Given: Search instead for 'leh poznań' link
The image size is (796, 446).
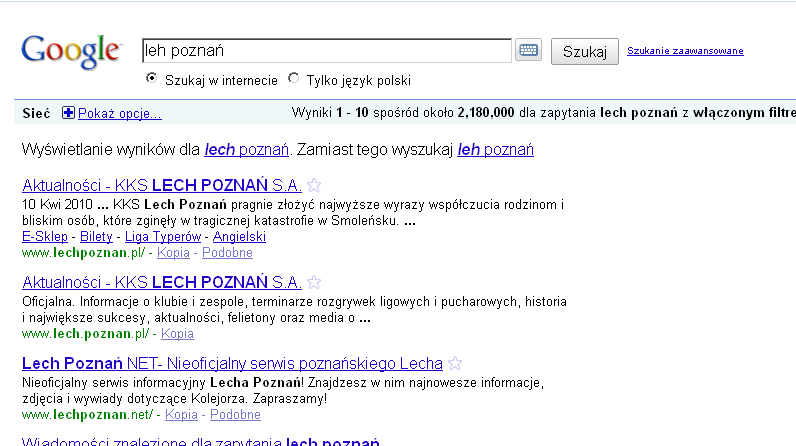Looking at the screenshot, I should (x=495, y=150).
